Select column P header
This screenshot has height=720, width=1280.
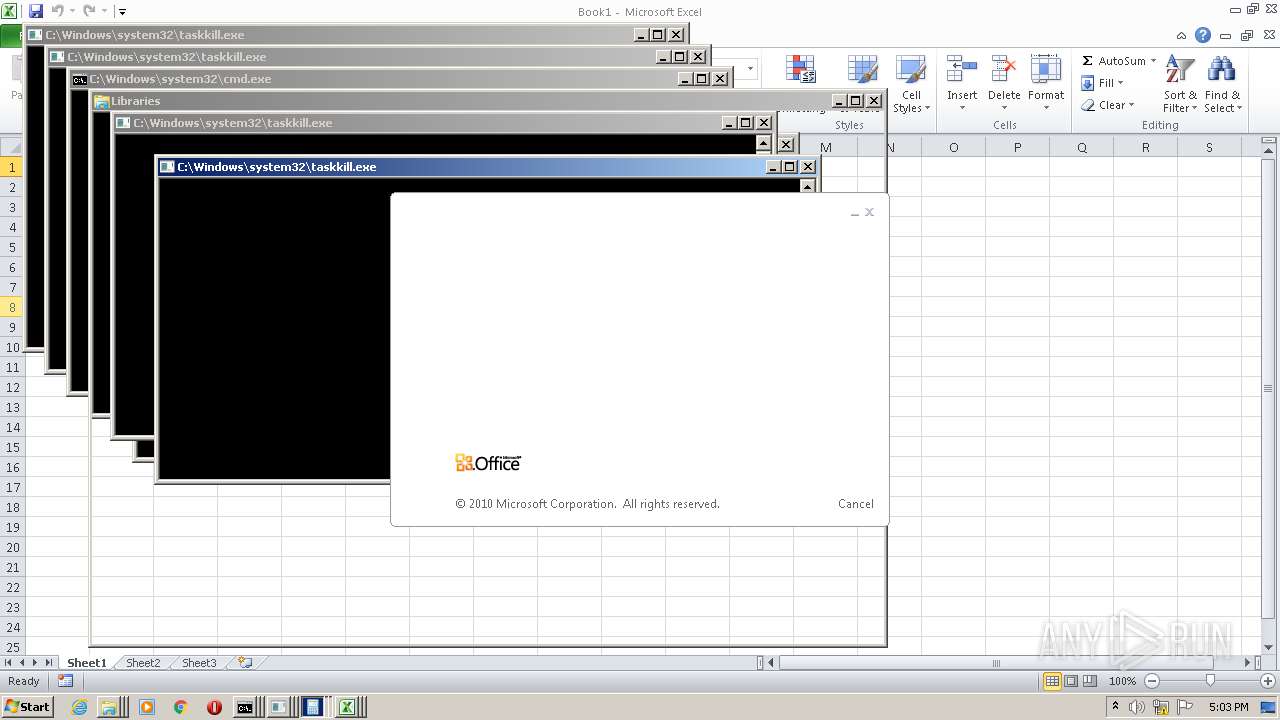click(x=1017, y=147)
